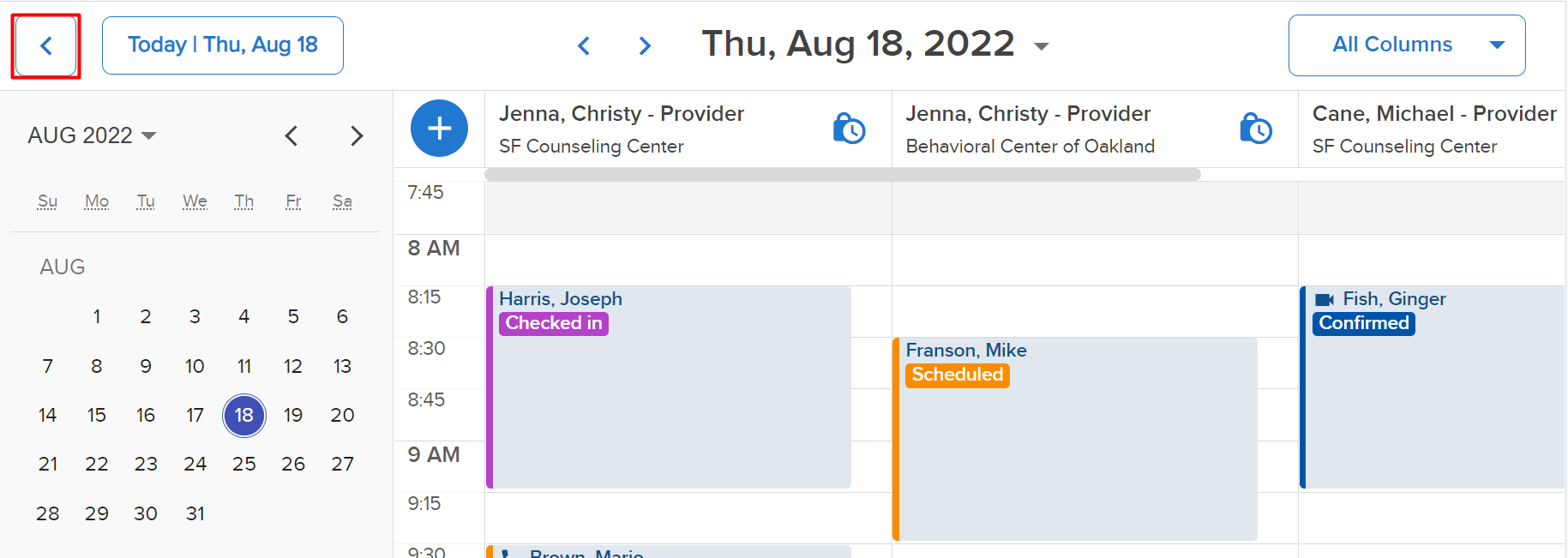The width and height of the screenshot is (1568, 558).
Task: Open clock icon for Jenna SF Counseling Center
Action: point(849,129)
